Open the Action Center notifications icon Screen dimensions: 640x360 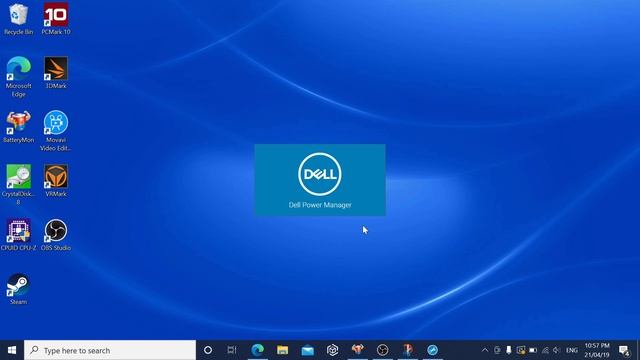pos(624,350)
